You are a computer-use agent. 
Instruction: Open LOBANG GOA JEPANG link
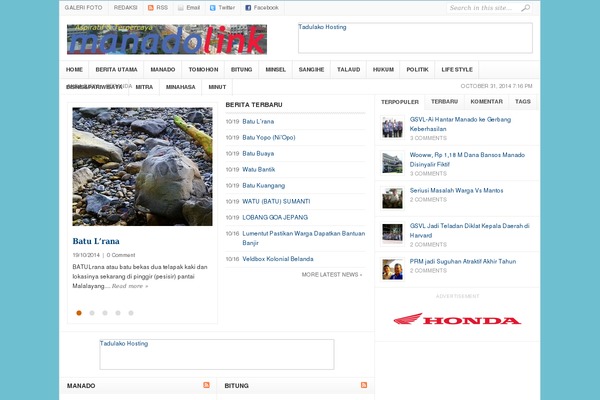(275, 217)
